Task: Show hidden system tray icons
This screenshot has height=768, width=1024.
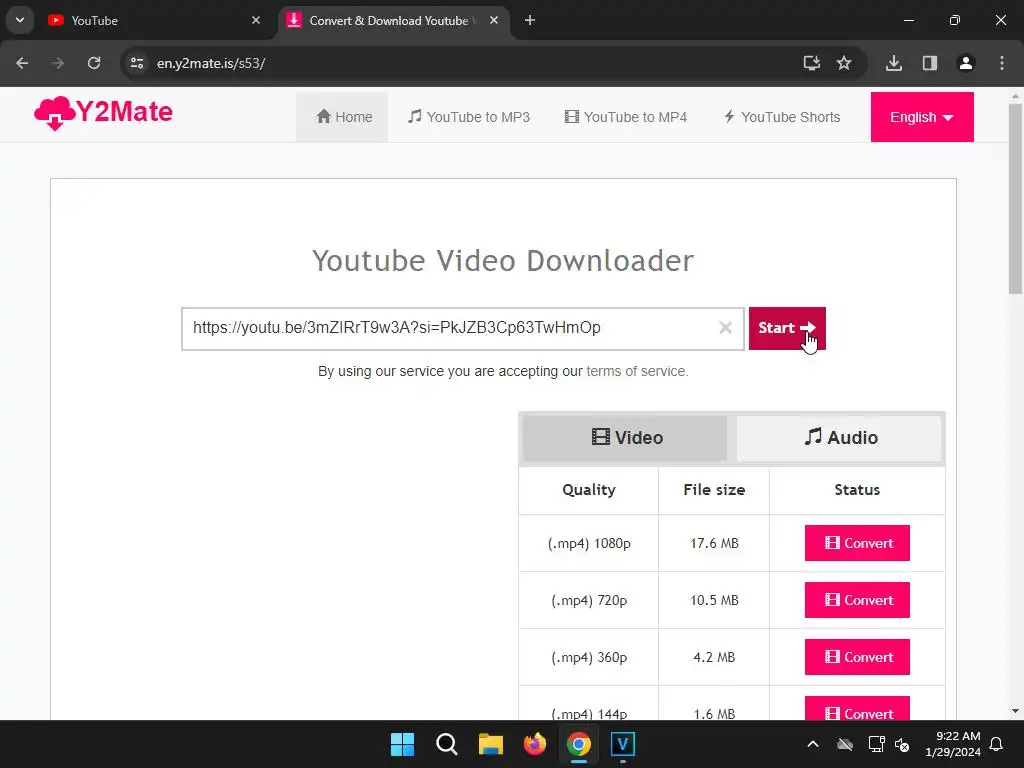Action: (x=813, y=744)
